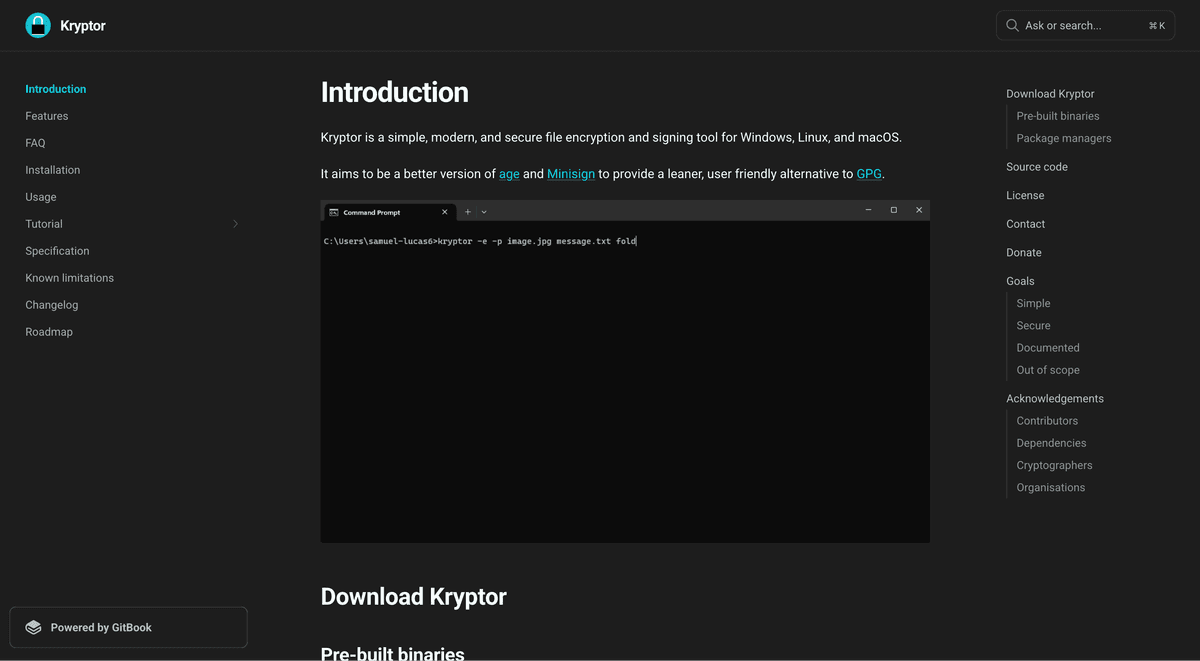Click the terminal minimize icon
Viewport: 1200px width, 661px height.
click(x=868, y=210)
